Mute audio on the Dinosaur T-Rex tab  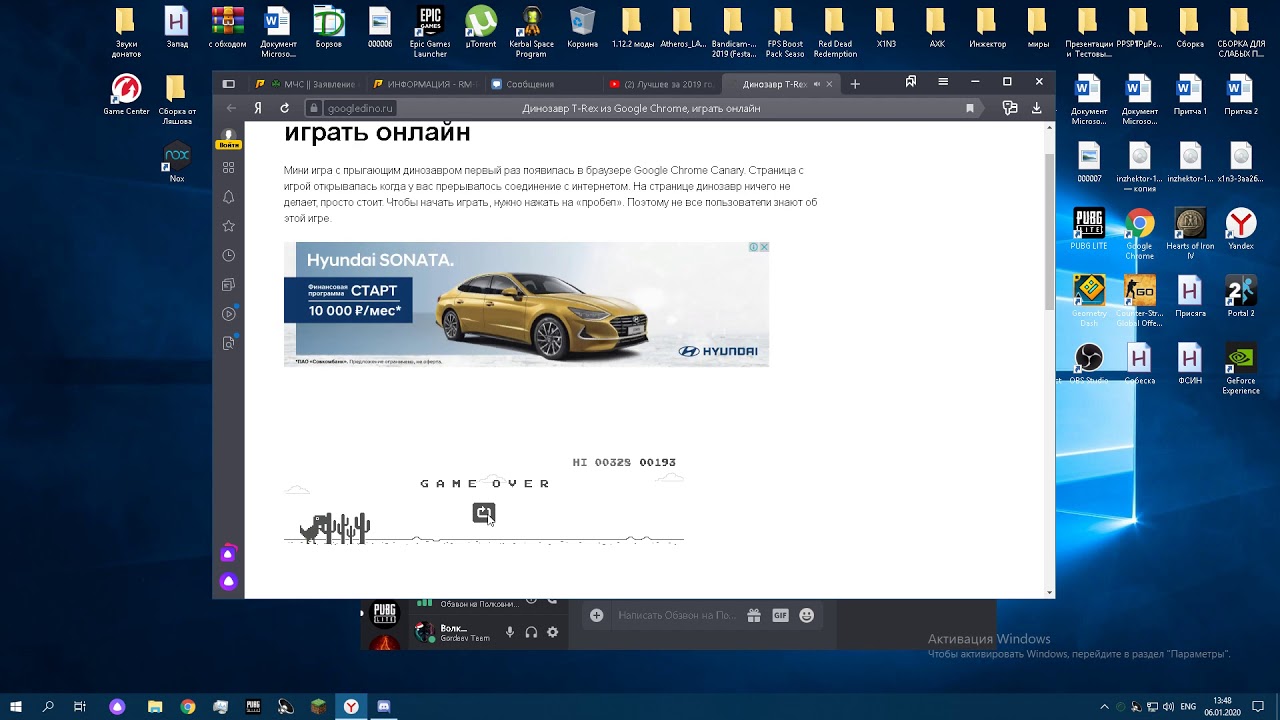coord(818,84)
